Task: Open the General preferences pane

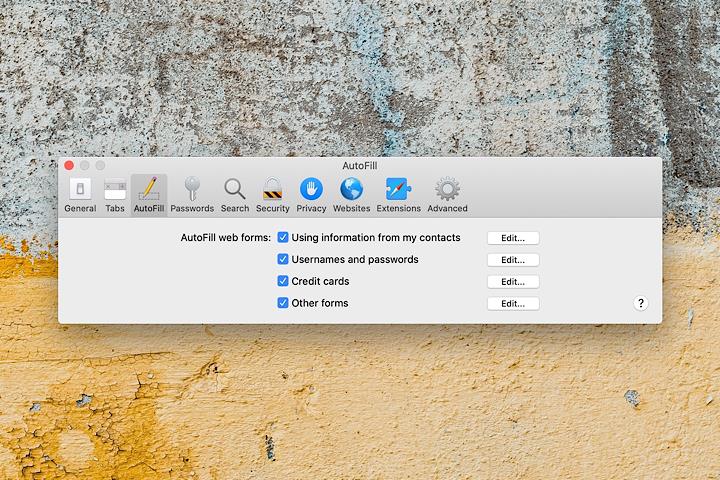Action: click(80, 194)
